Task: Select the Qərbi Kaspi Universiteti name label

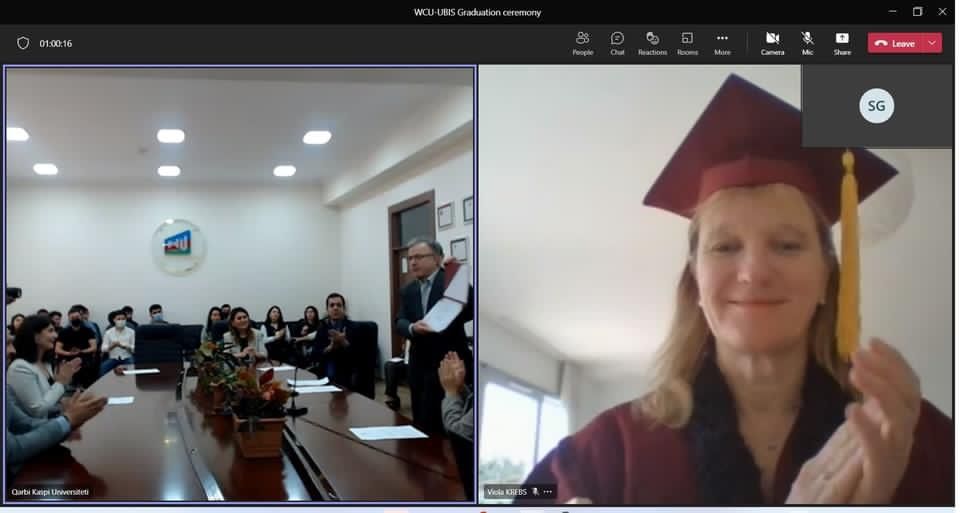Action: (x=50, y=492)
